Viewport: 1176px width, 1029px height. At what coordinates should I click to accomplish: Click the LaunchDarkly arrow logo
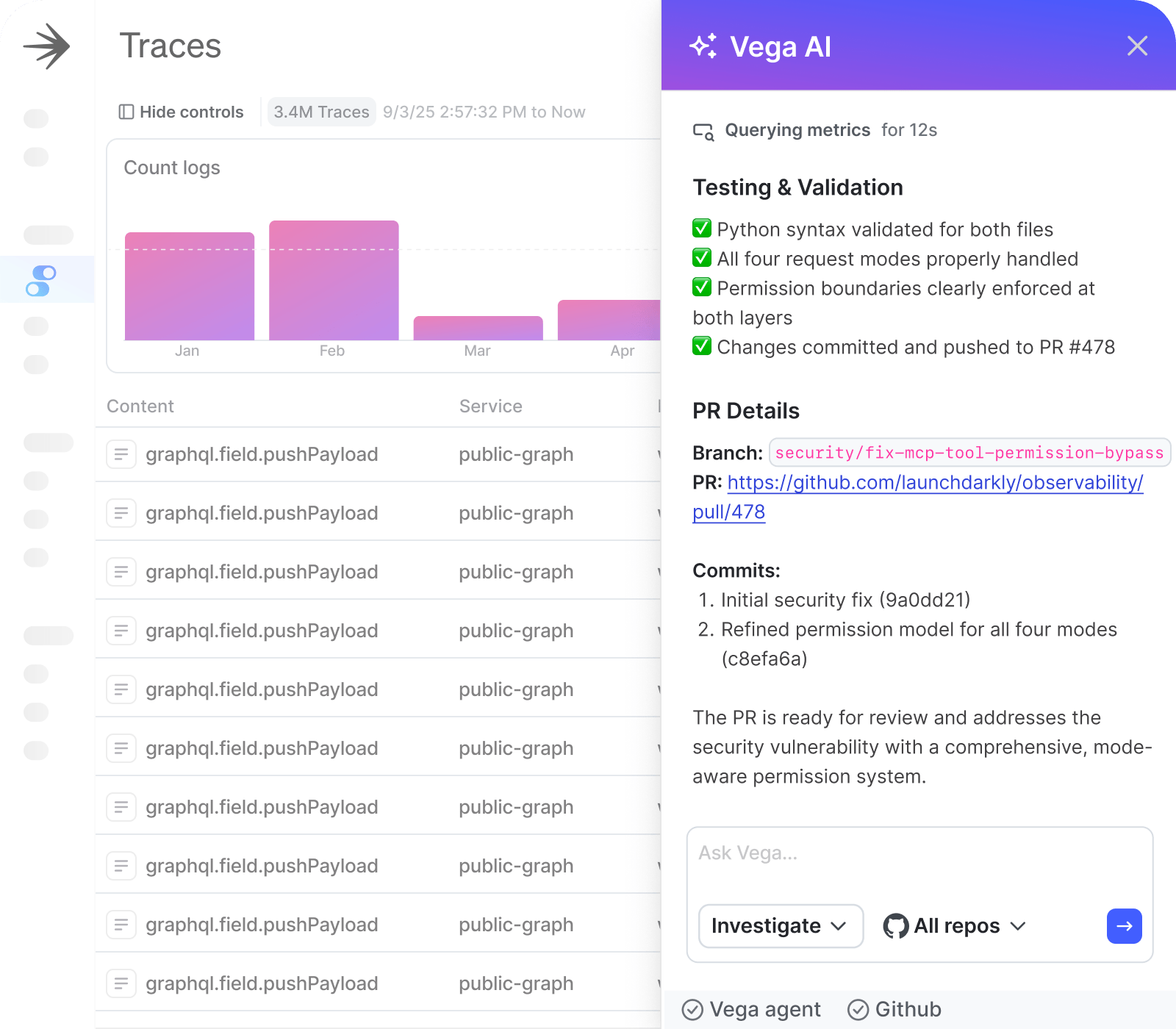[x=46, y=46]
